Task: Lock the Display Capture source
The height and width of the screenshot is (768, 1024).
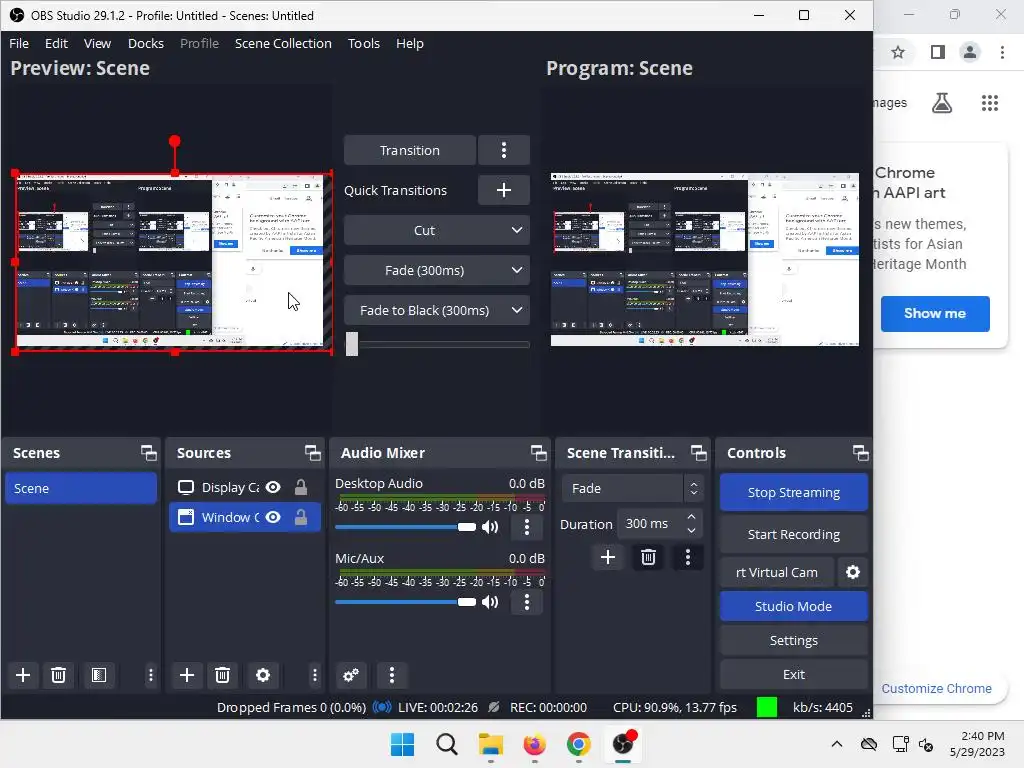Action: pos(300,487)
